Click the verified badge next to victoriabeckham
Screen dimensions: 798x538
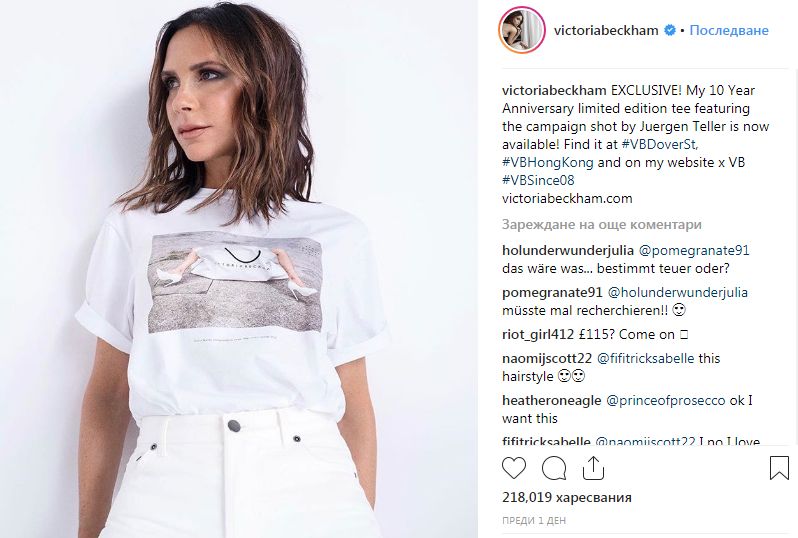tap(670, 31)
